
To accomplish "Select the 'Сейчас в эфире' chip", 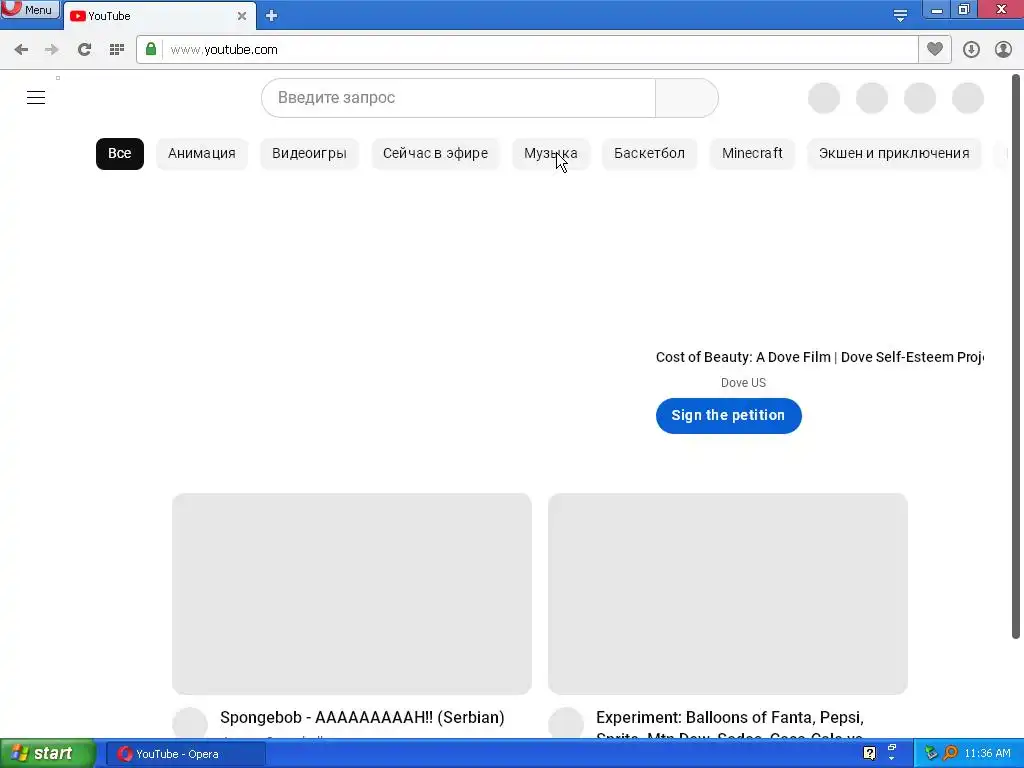I will click(x=436, y=153).
